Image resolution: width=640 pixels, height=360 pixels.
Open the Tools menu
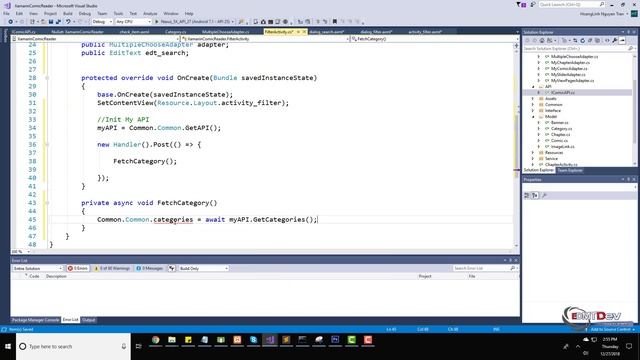tap(118, 13)
